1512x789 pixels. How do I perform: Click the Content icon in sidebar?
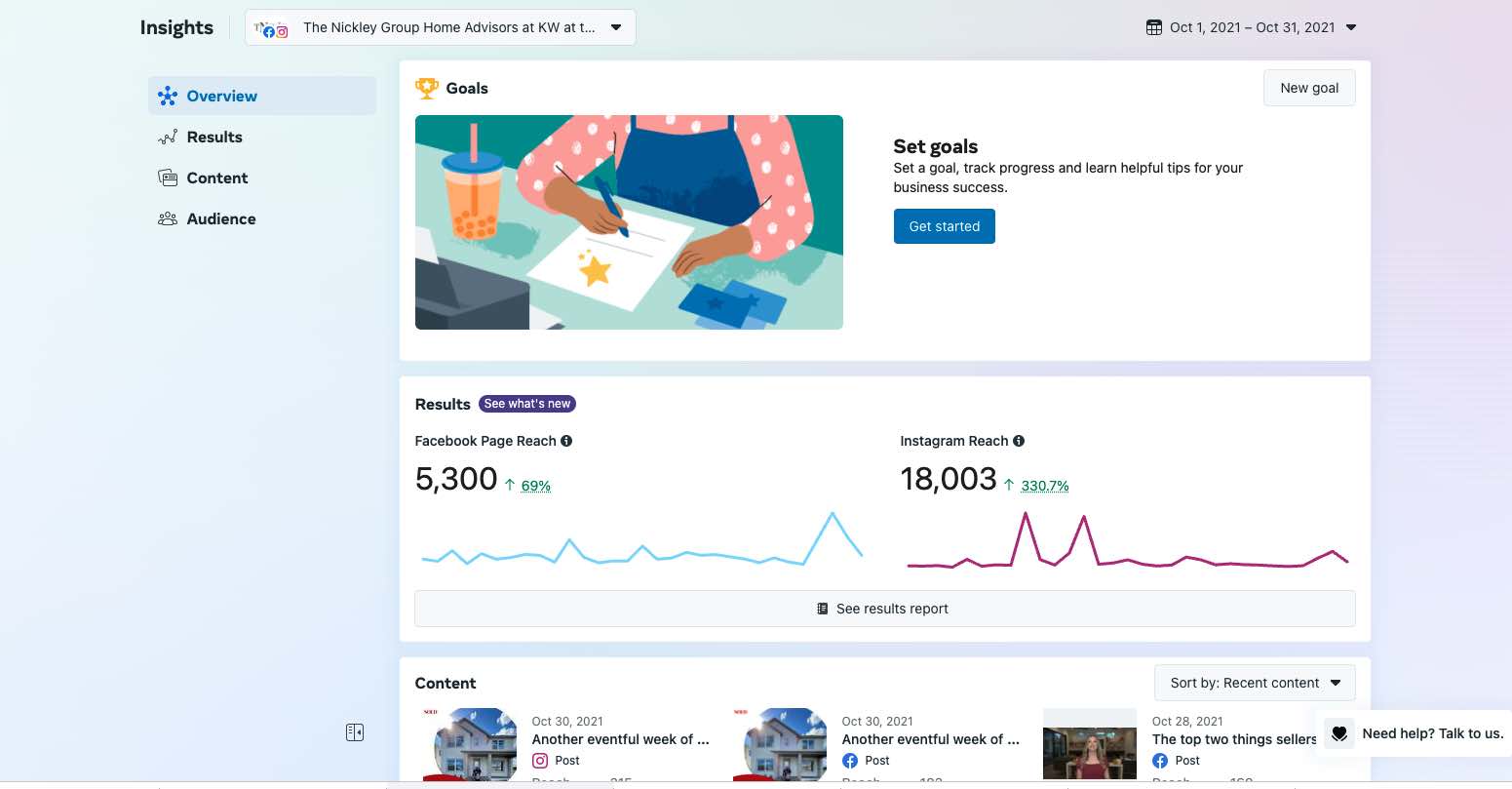[168, 178]
